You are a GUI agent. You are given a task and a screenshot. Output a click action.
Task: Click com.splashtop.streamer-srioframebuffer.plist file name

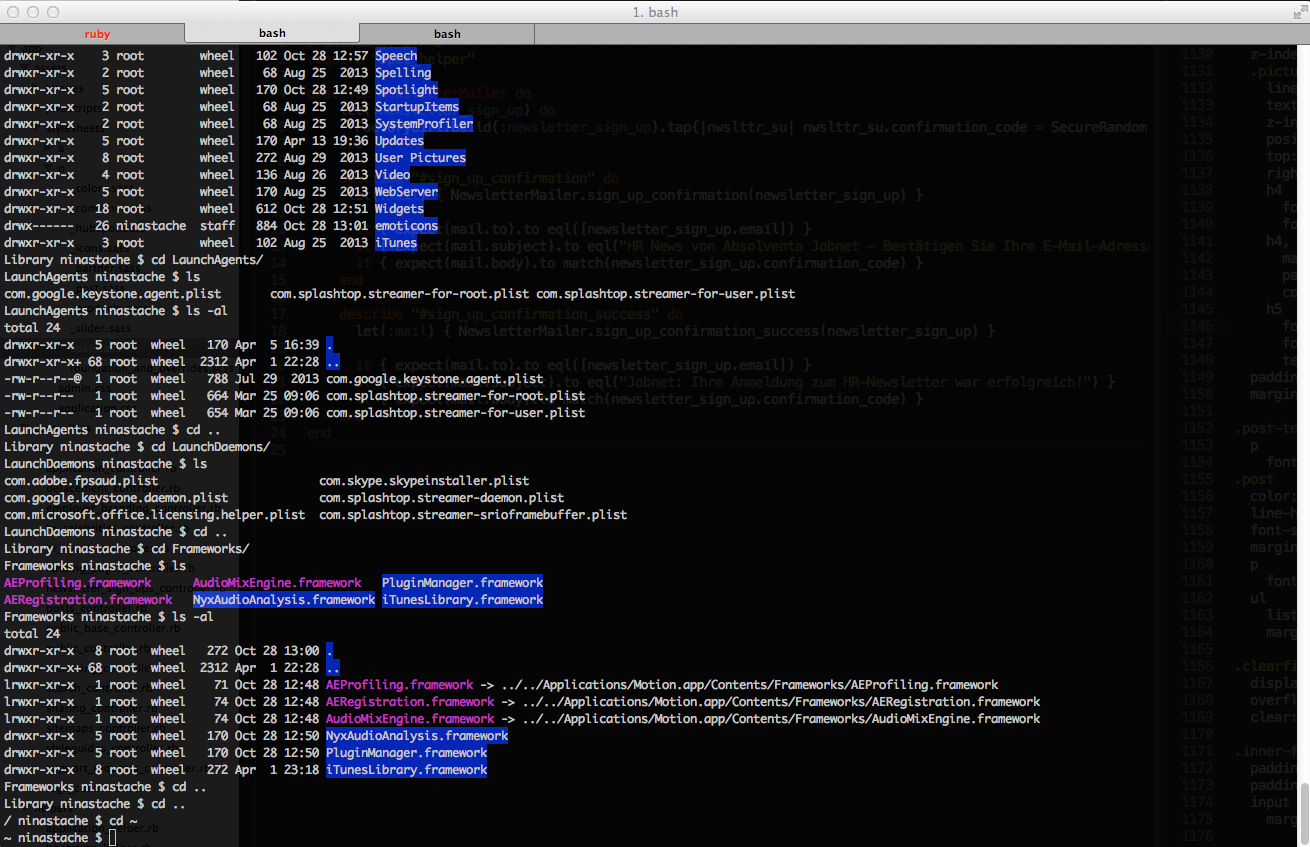click(x=473, y=515)
